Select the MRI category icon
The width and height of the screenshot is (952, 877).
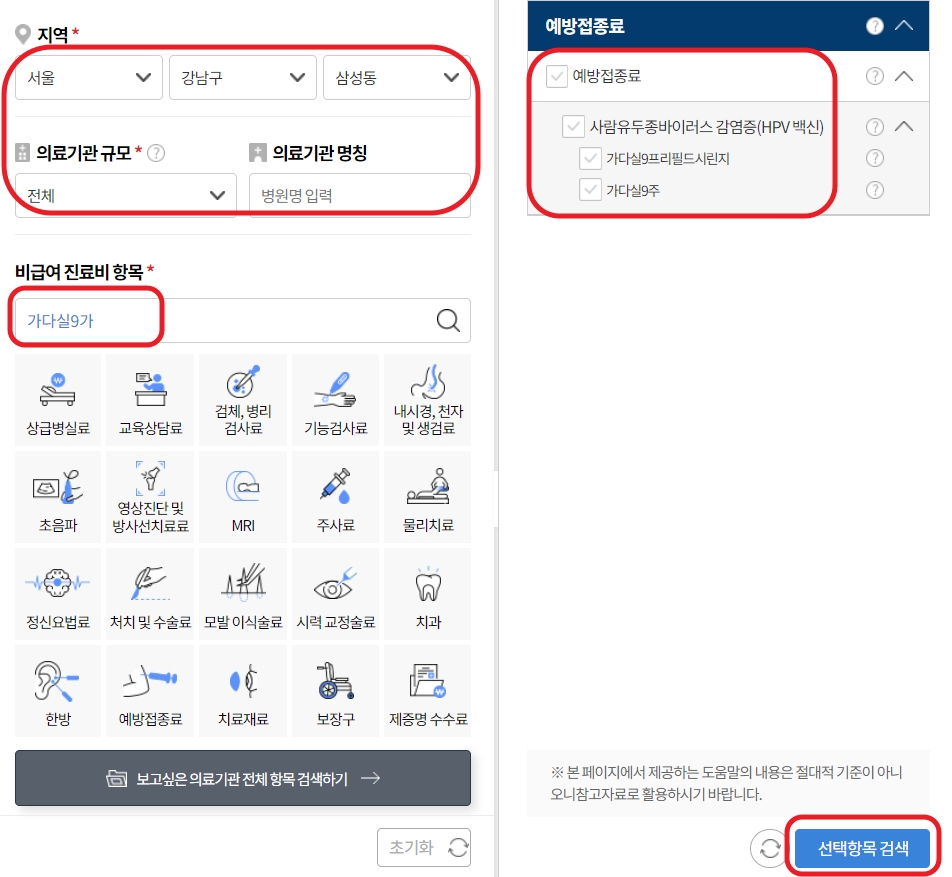pyautogui.click(x=242, y=497)
